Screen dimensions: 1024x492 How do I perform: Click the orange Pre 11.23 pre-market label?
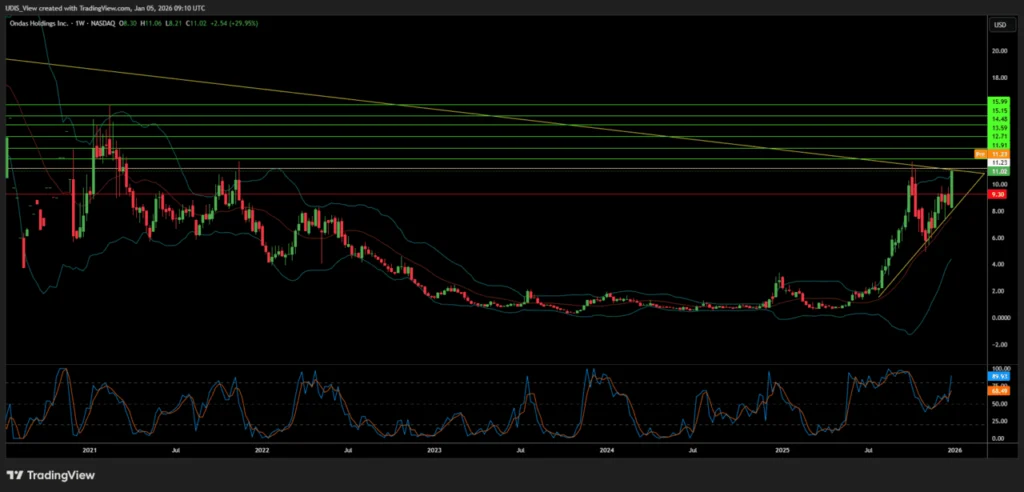991,154
